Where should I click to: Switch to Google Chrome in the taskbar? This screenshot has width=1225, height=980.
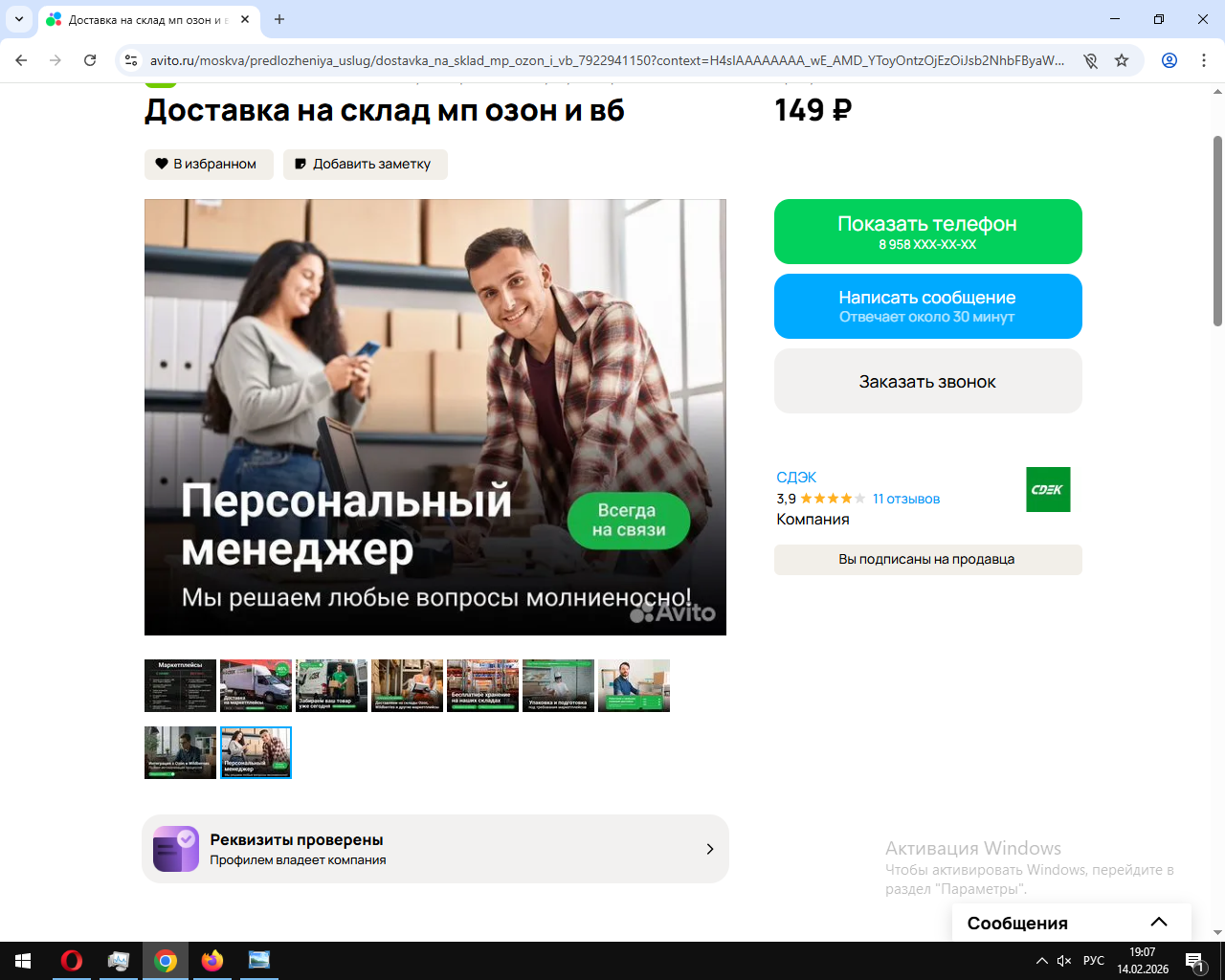click(166, 961)
